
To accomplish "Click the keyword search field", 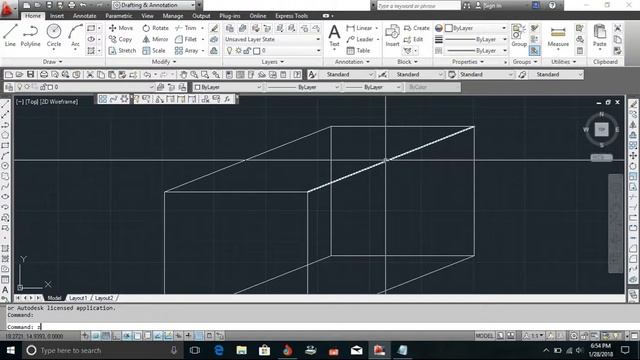I will [x=418, y=6].
